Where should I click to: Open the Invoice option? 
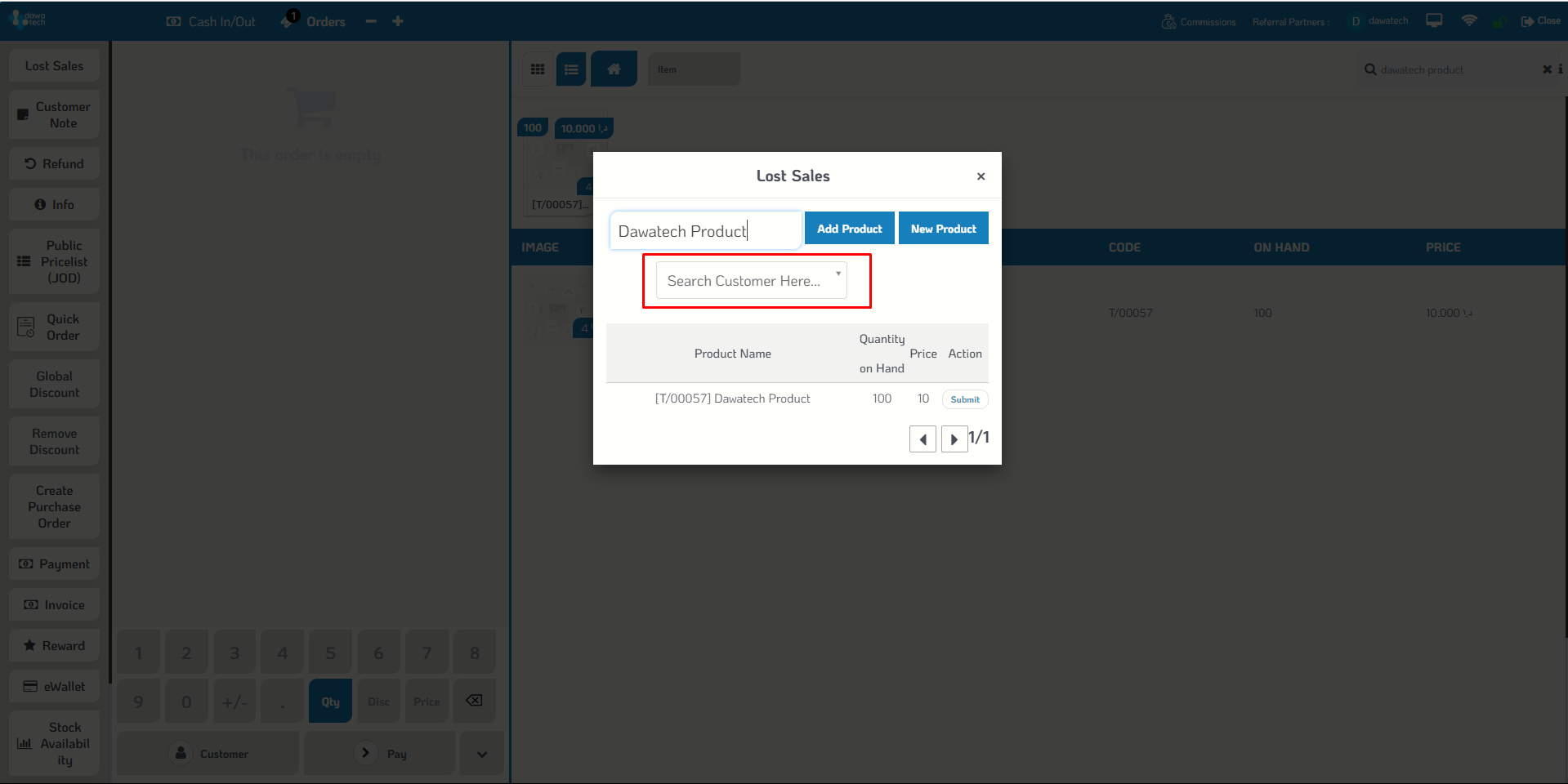pyautogui.click(x=54, y=604)
